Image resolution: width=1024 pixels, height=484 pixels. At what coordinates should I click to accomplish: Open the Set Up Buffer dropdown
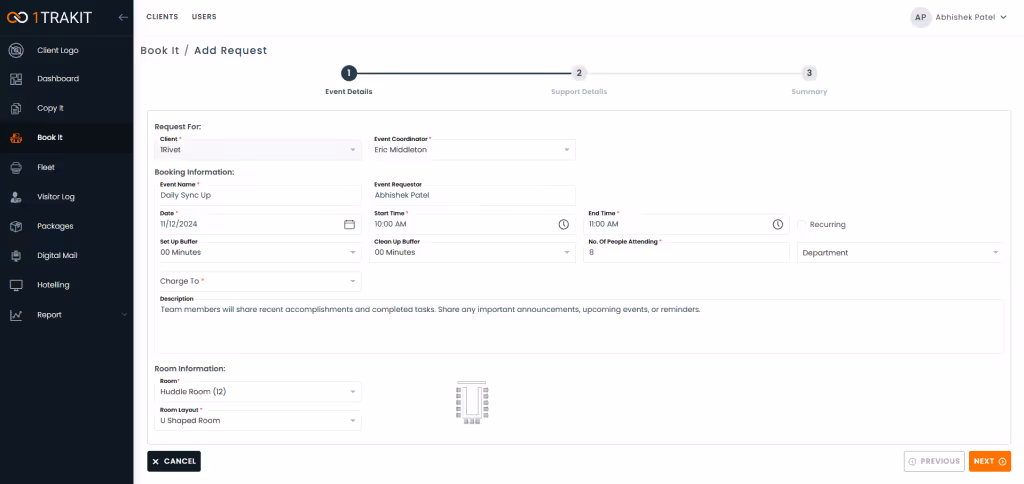click(x=258, y=252)
